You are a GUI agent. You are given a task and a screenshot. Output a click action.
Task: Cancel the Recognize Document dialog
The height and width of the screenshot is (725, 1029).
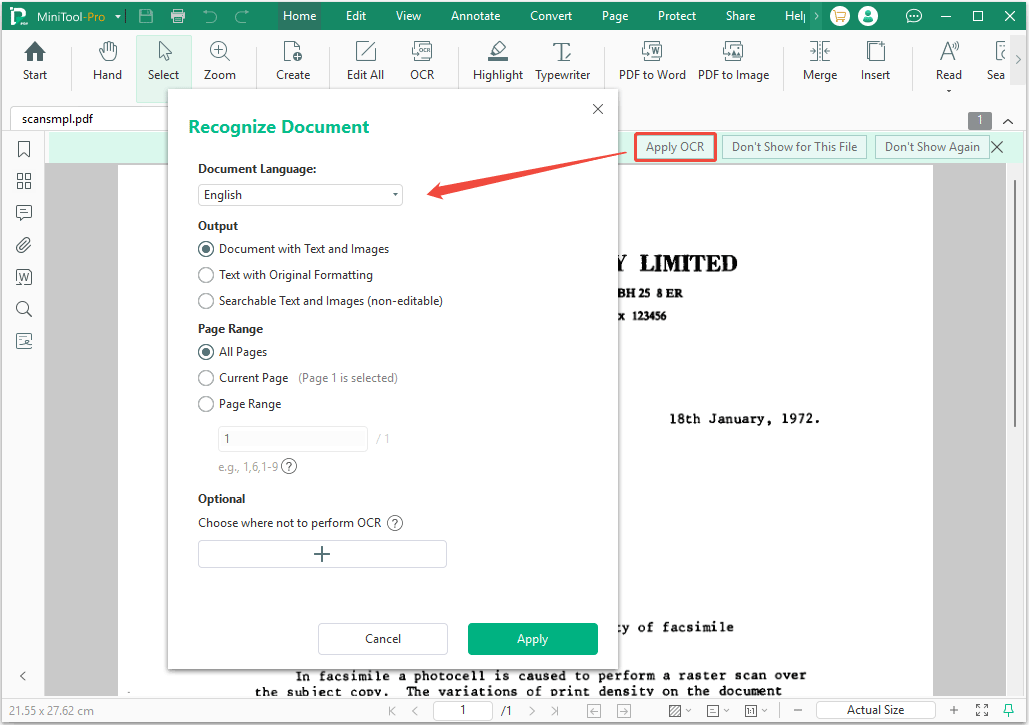(x=382, y=639)
